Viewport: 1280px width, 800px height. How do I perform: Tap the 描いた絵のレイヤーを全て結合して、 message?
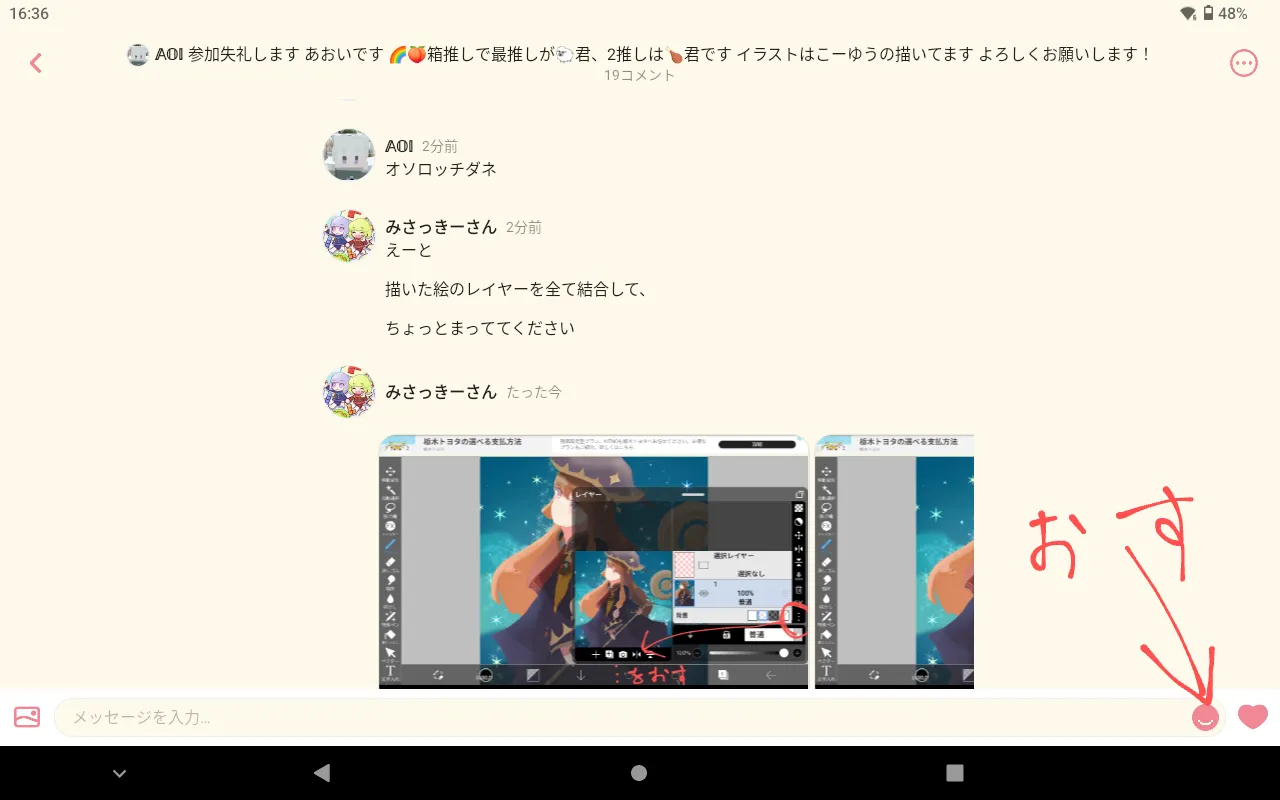517,289
